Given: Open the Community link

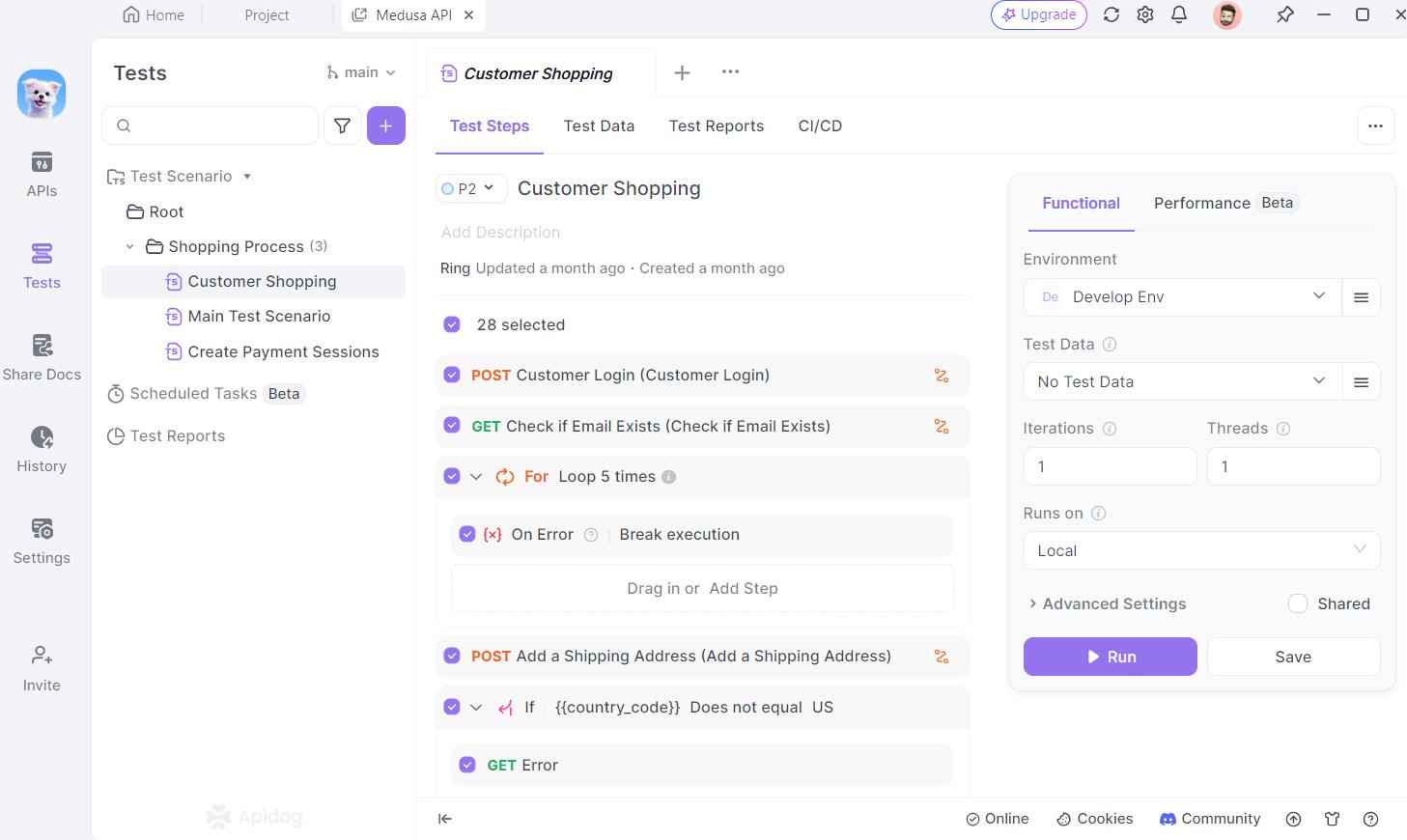Looking at the screenshot, I should point(1210,819).
